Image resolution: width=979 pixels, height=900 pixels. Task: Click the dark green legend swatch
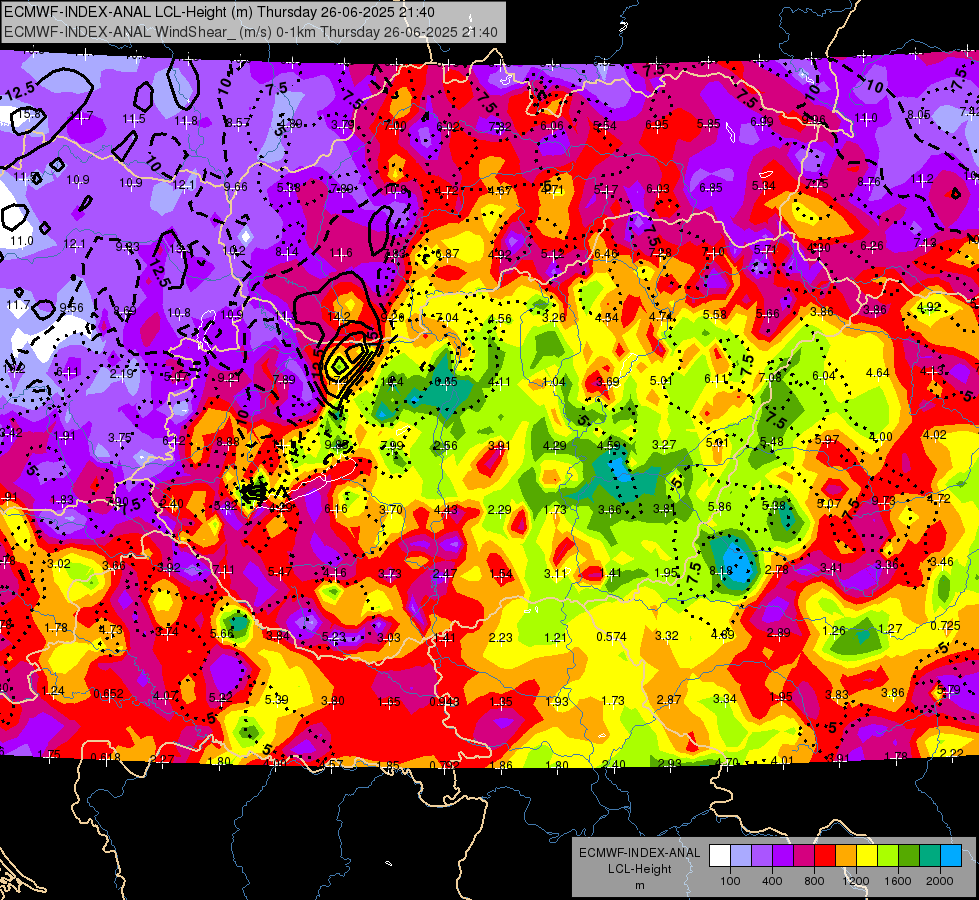point(909,856)
